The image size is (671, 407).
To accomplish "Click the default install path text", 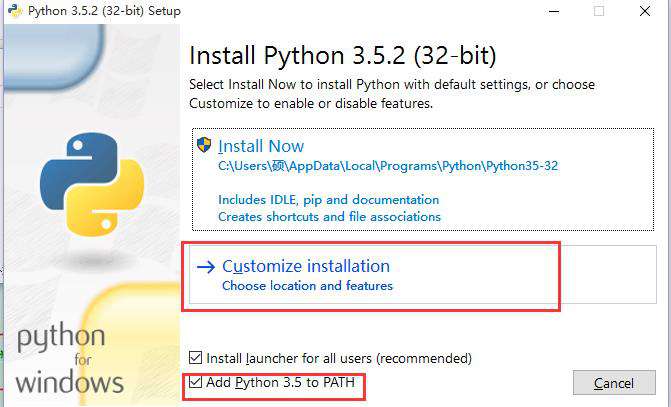I will click(x=388, y=166).
